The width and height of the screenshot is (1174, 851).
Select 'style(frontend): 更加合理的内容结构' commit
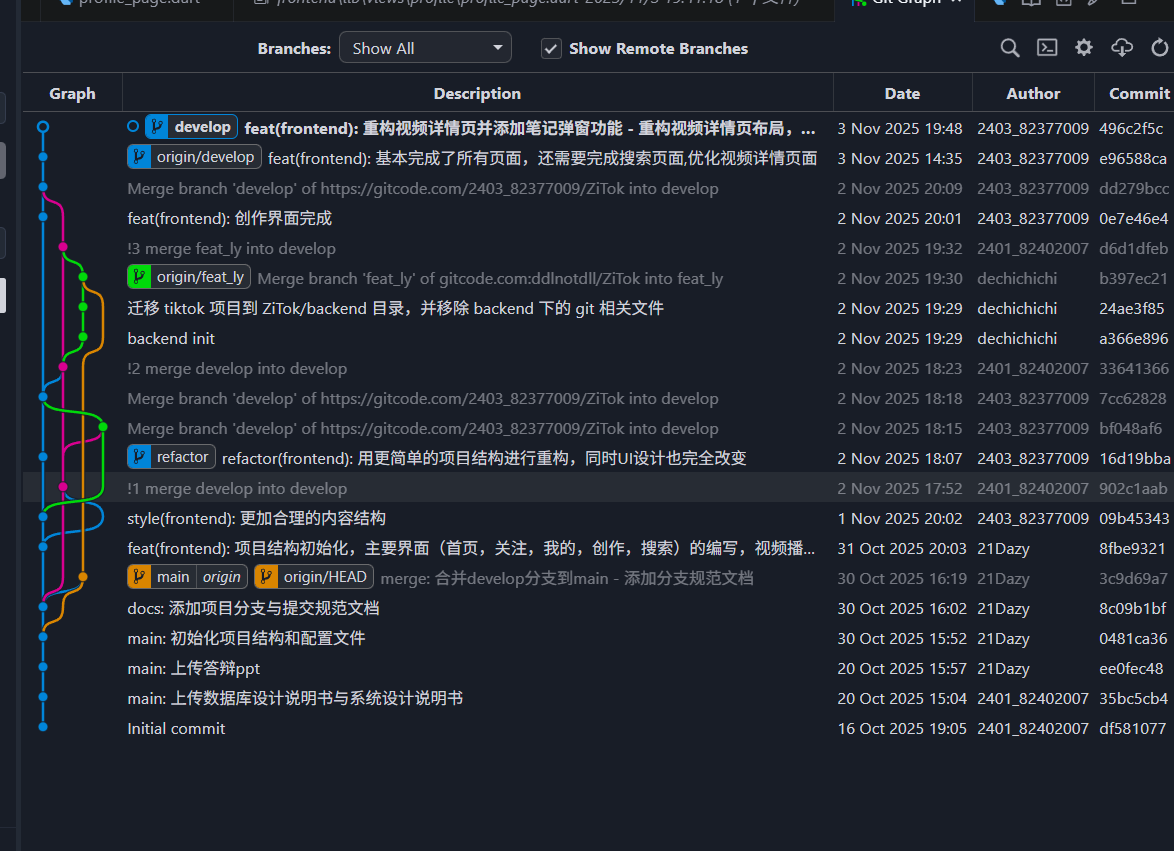point(257,519)
